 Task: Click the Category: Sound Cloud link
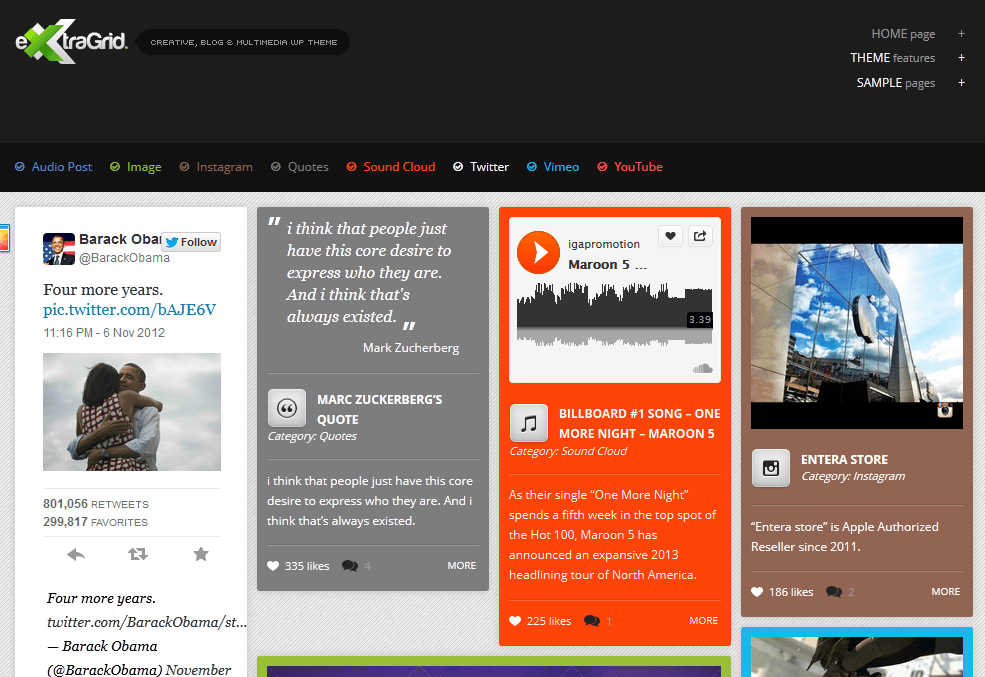(x=568, y=452)
